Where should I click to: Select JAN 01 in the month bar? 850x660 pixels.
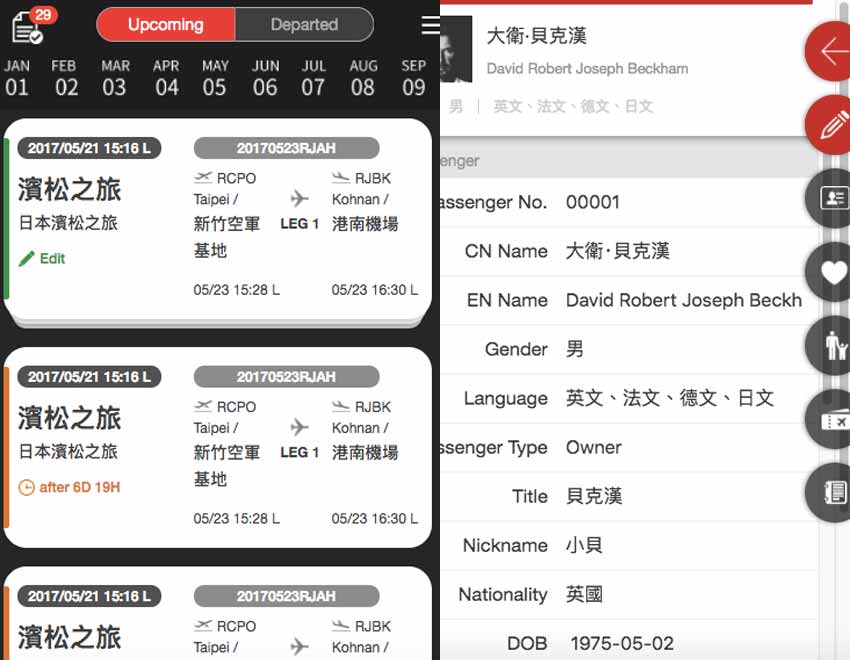(x=17, y=79)
